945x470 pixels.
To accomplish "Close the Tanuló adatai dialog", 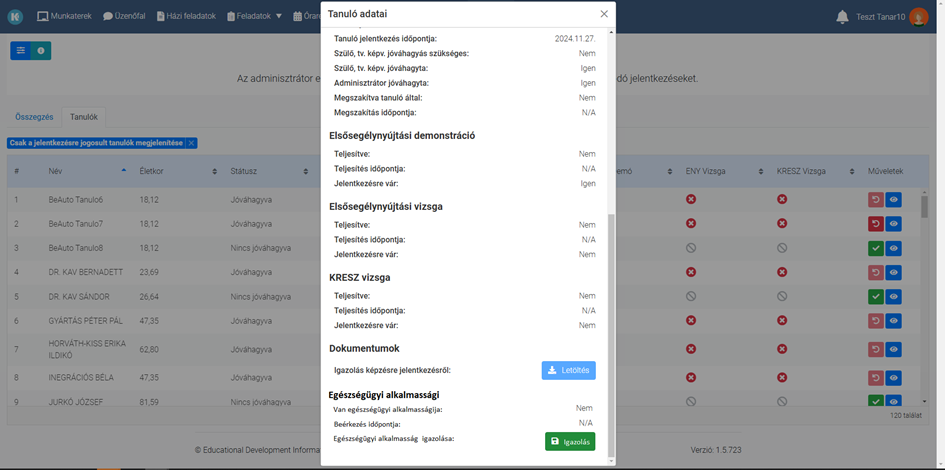I will click(x=604, y=14).
